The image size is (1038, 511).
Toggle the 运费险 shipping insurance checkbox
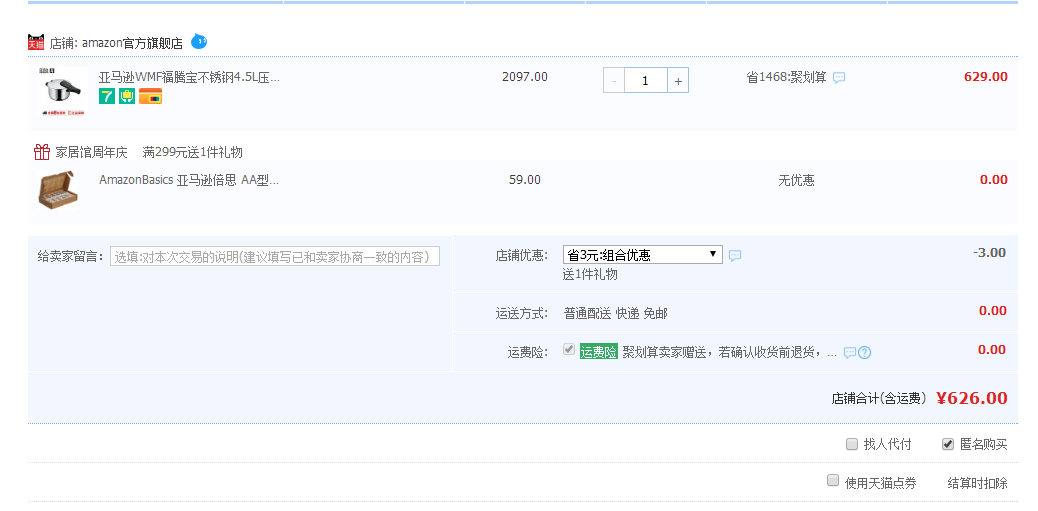click(569, 349)
